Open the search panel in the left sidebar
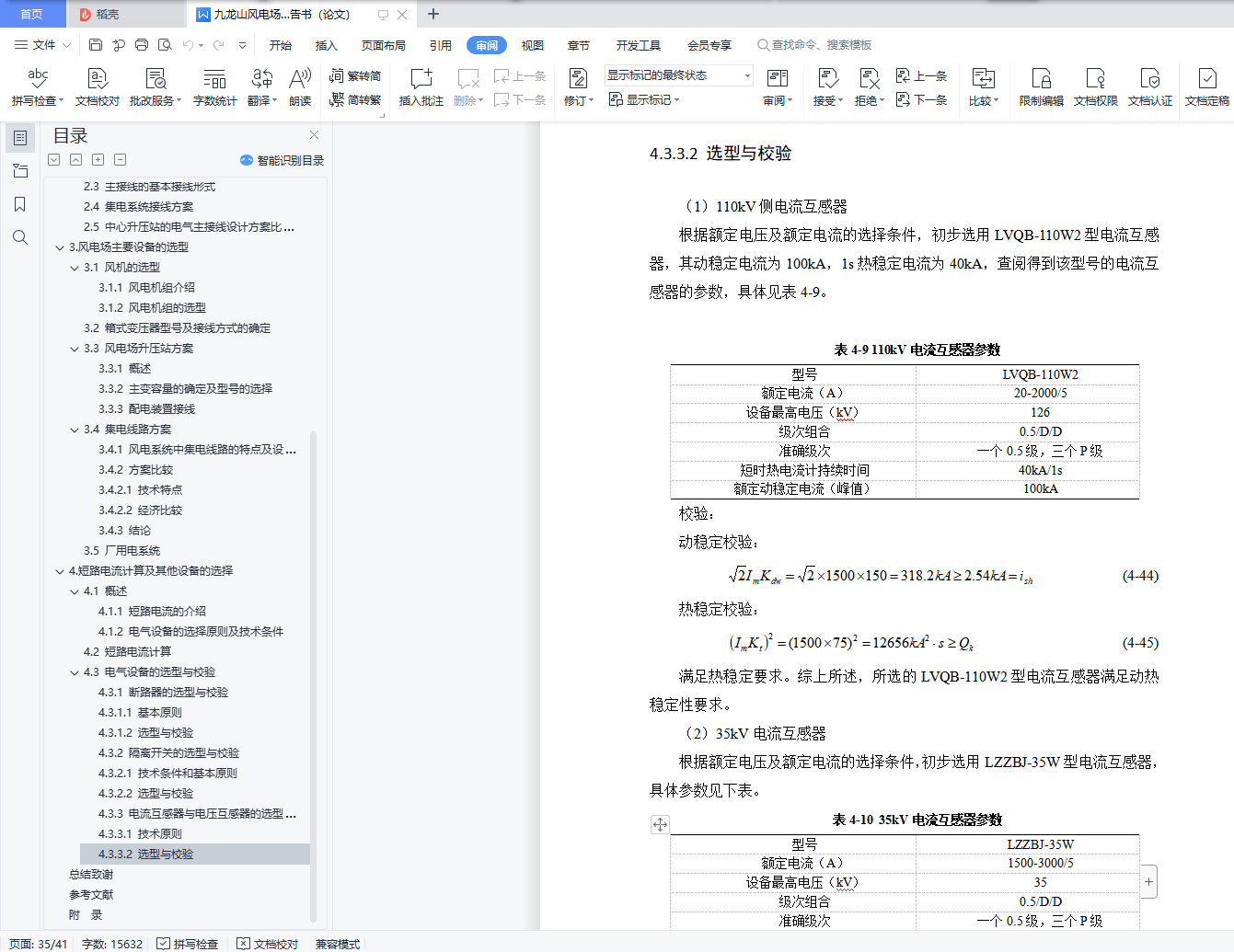The width and height of the screenshot is (1234, 952). pos(20,237)
